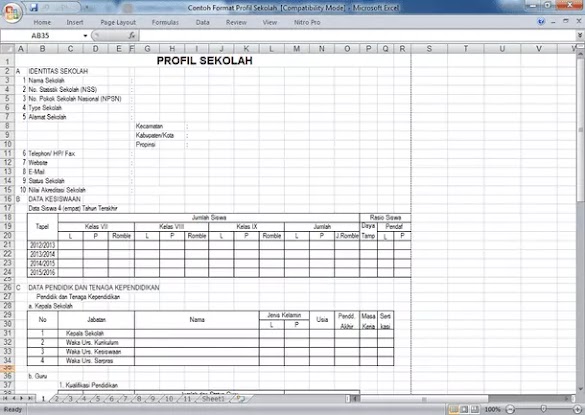Select the 2012/2013 Tapel cell
The width and height of the screenshot is (585, 415).
click(43, 245)
